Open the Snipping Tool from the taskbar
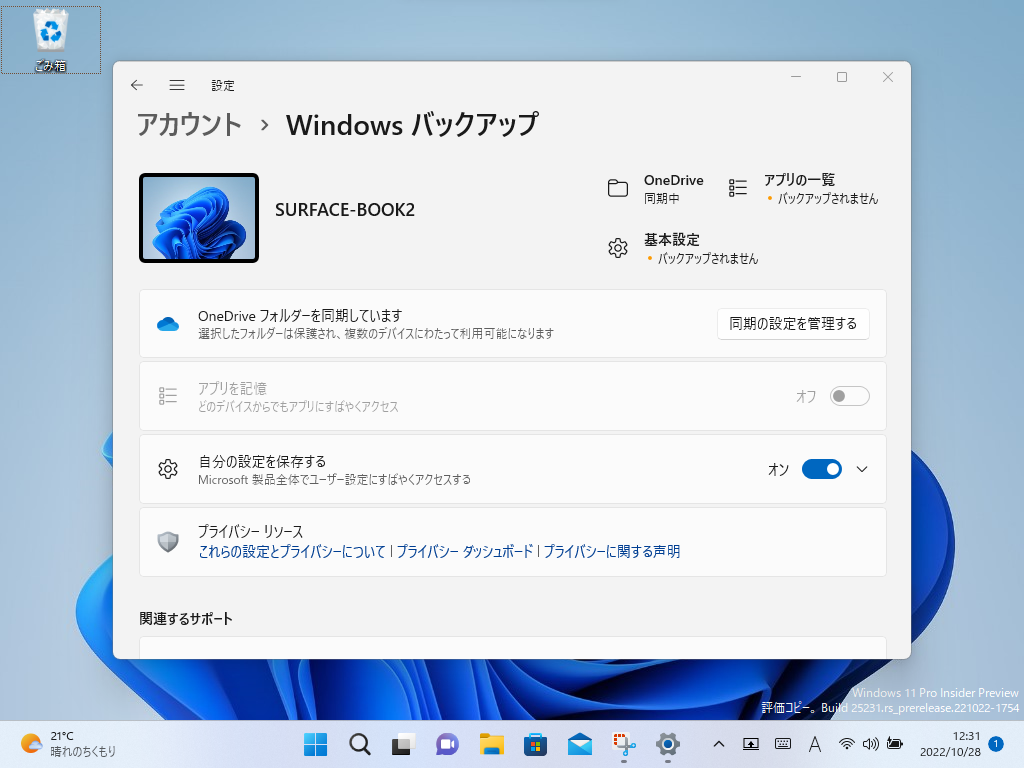Image resolution: width=1024 pixels, height=768 pixels. pos(624,744)
